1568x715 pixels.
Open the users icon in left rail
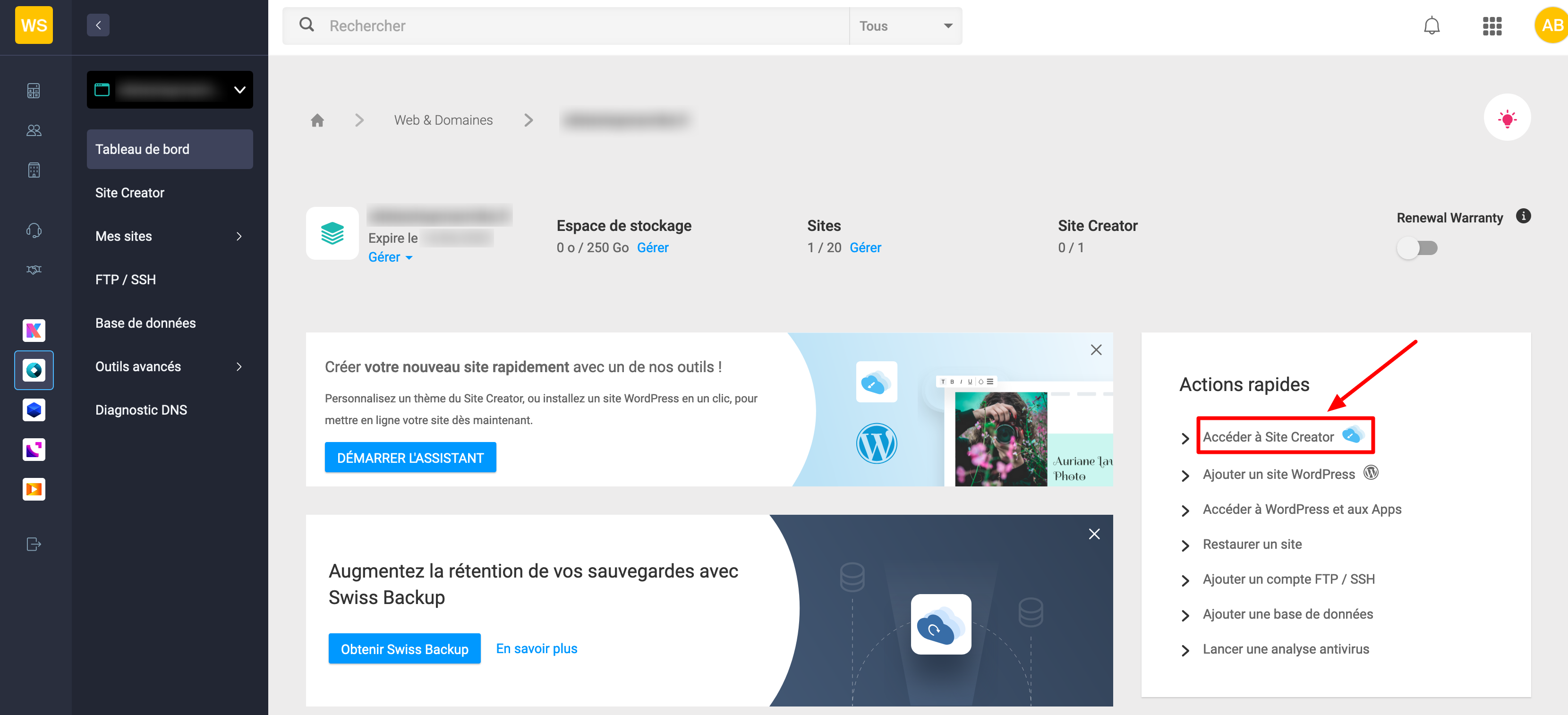point(34,130)
